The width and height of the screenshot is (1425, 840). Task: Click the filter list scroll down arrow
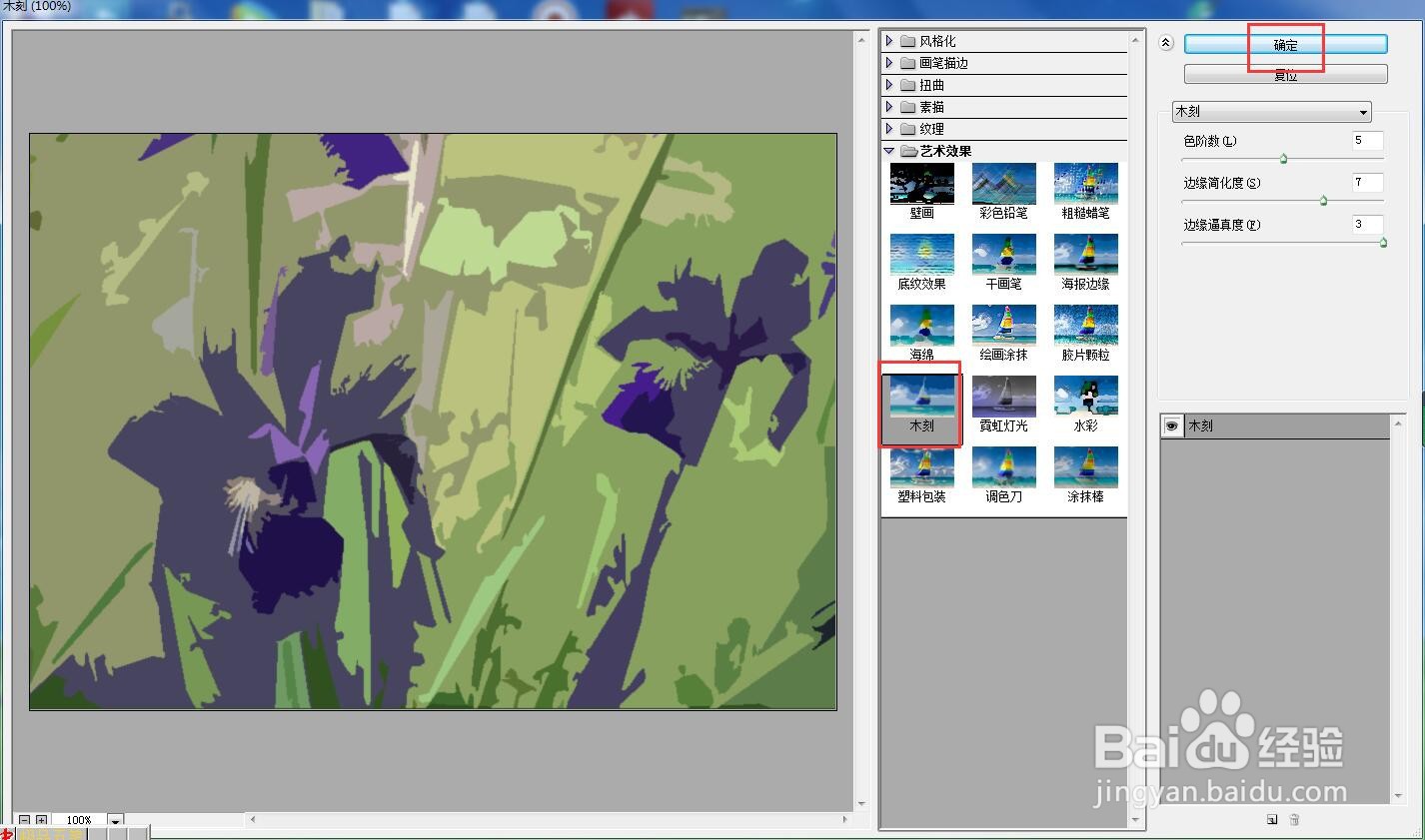1136,820
